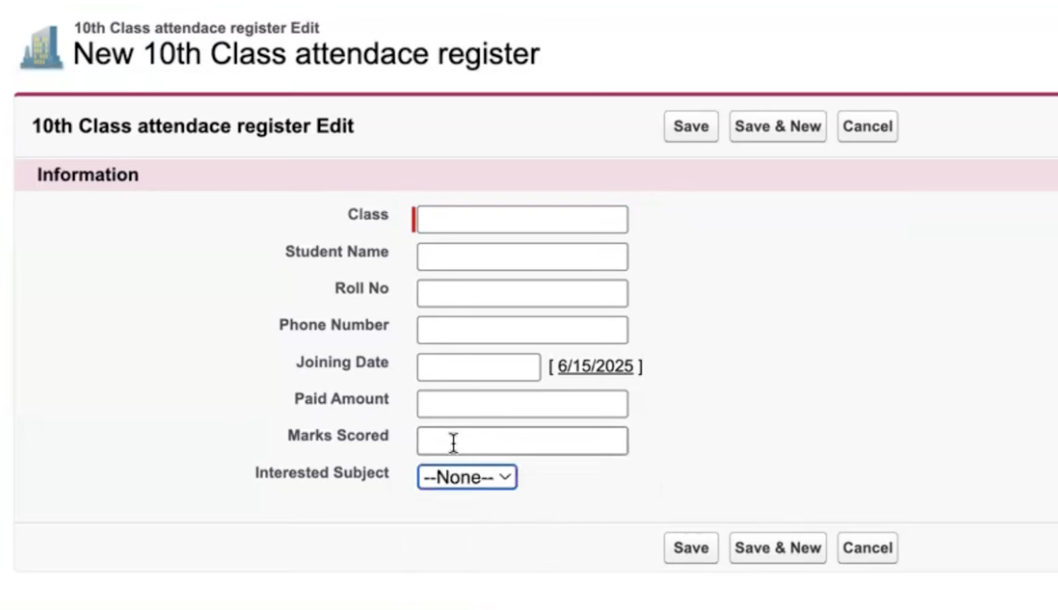Image resolution: width=1058 pixels, height=610 pixels.
Task: Click the top Cancel button
Action: tap(867, 127)
